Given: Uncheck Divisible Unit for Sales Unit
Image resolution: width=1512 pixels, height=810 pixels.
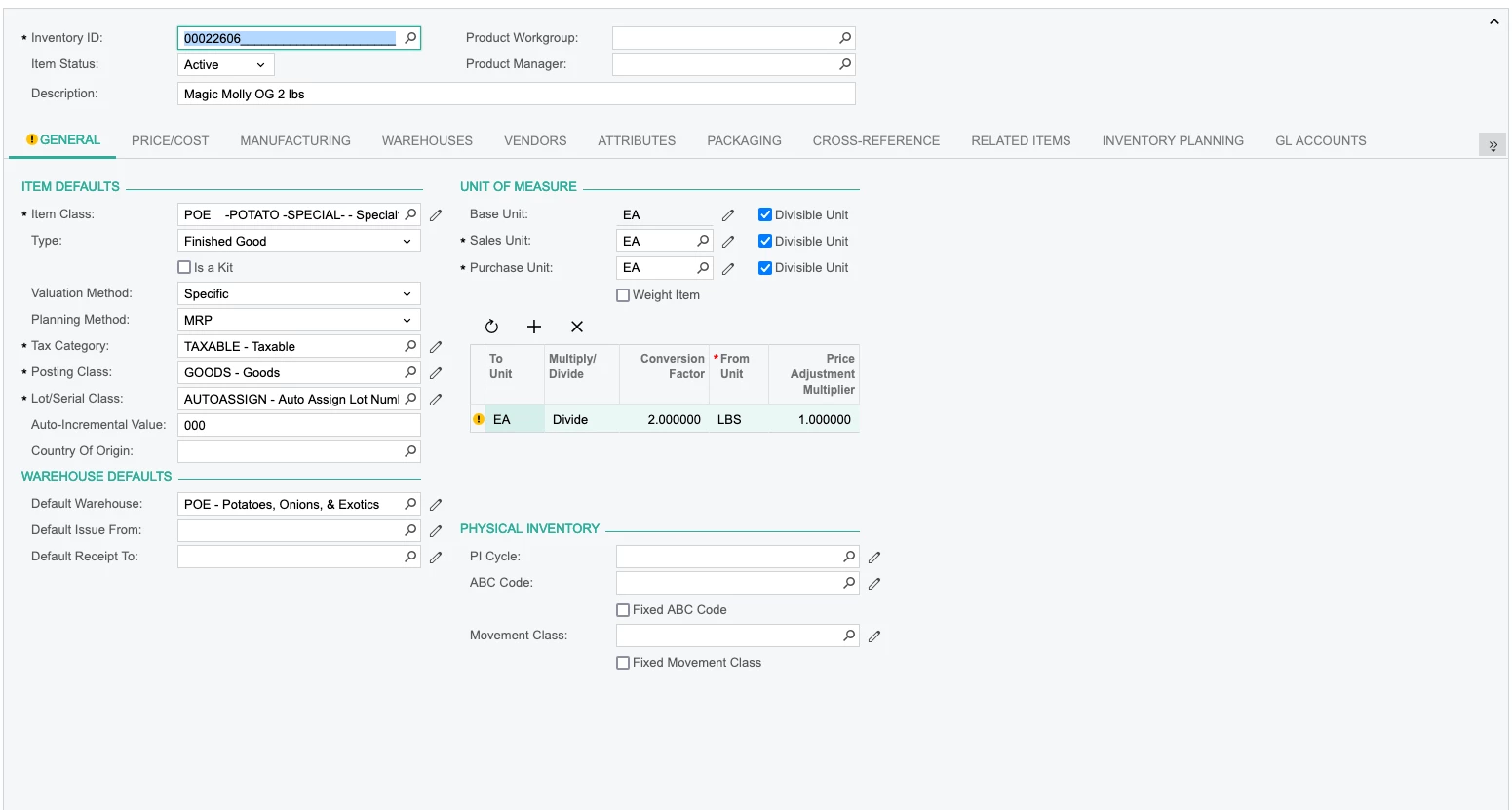Looking at the screenshot, I should (x=765, y=241).
